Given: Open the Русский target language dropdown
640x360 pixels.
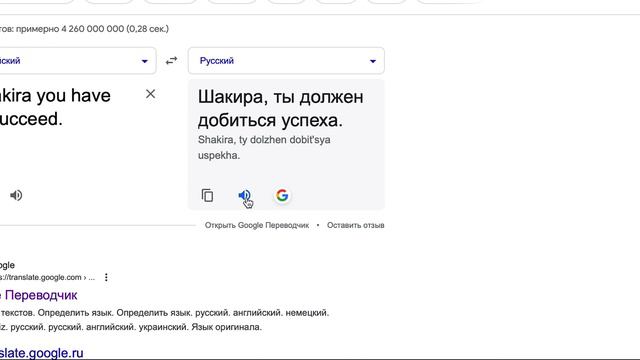Looking at the screenshot, I should pyautogui.click(x=286, y=61).
